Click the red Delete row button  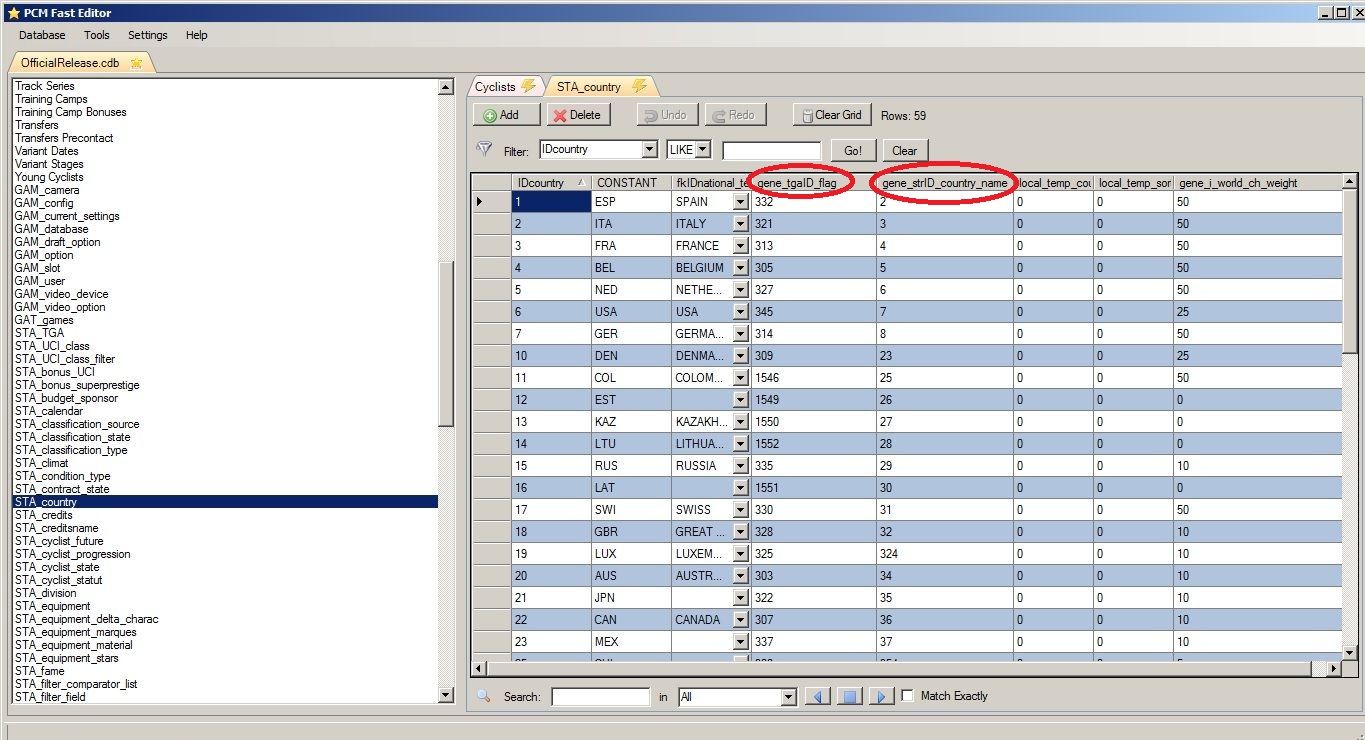[577, 115]
